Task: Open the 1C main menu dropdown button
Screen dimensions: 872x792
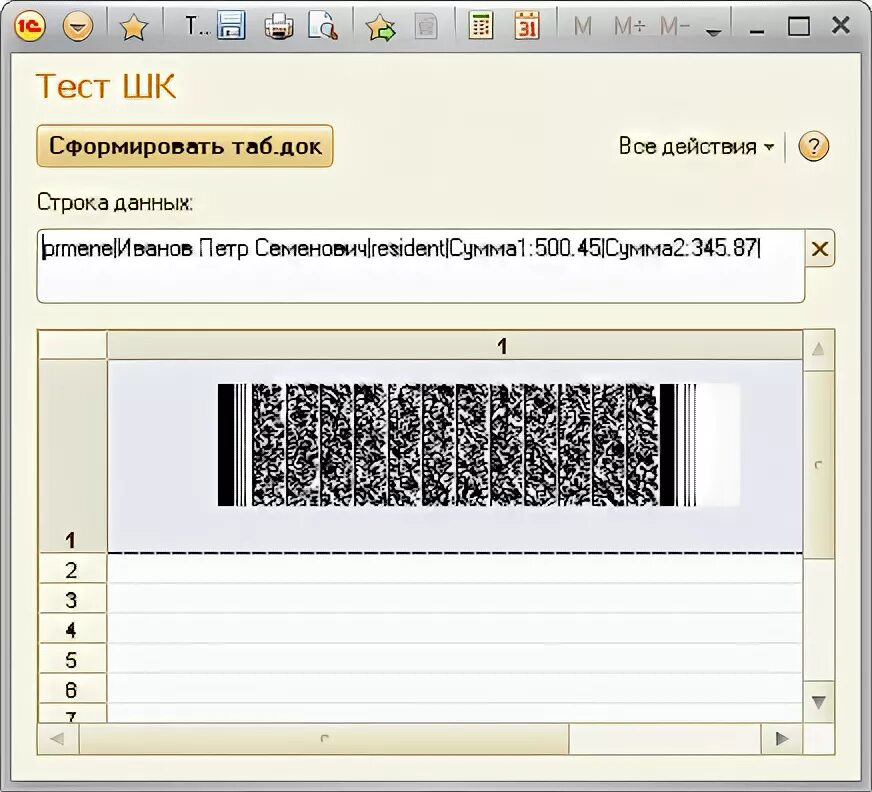Action: [x=78, y=26]
